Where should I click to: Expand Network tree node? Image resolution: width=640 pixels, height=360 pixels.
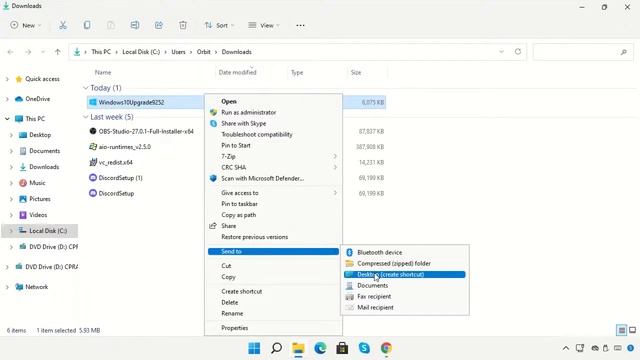[7, 287]
